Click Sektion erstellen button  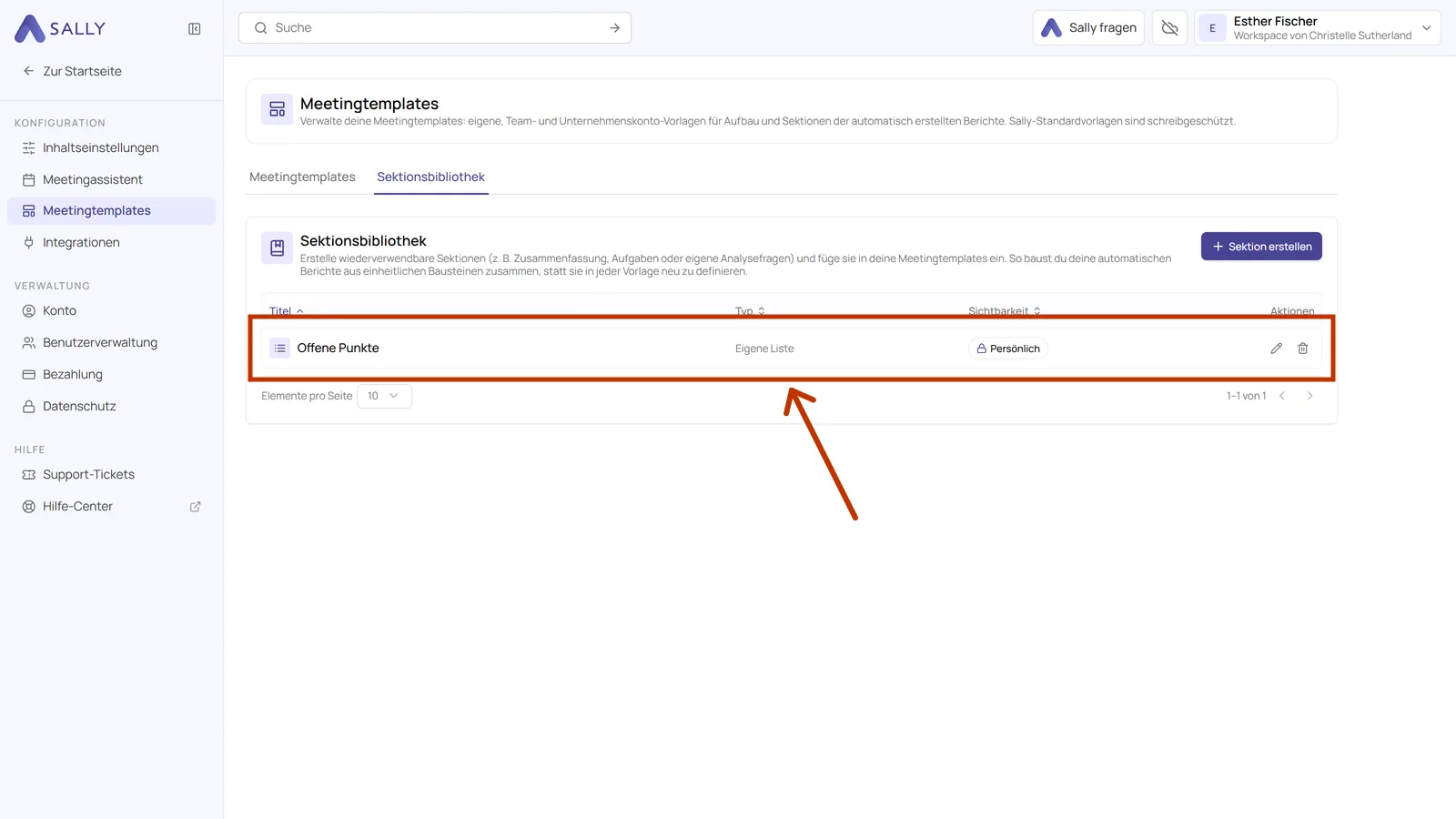(1261, 247)
